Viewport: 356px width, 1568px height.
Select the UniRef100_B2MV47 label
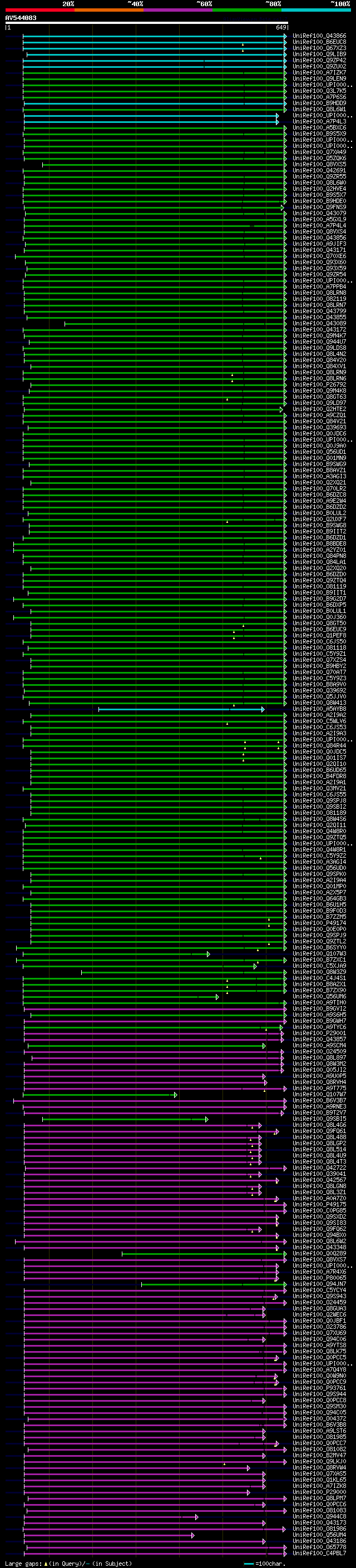click(x=319, y=1456)
